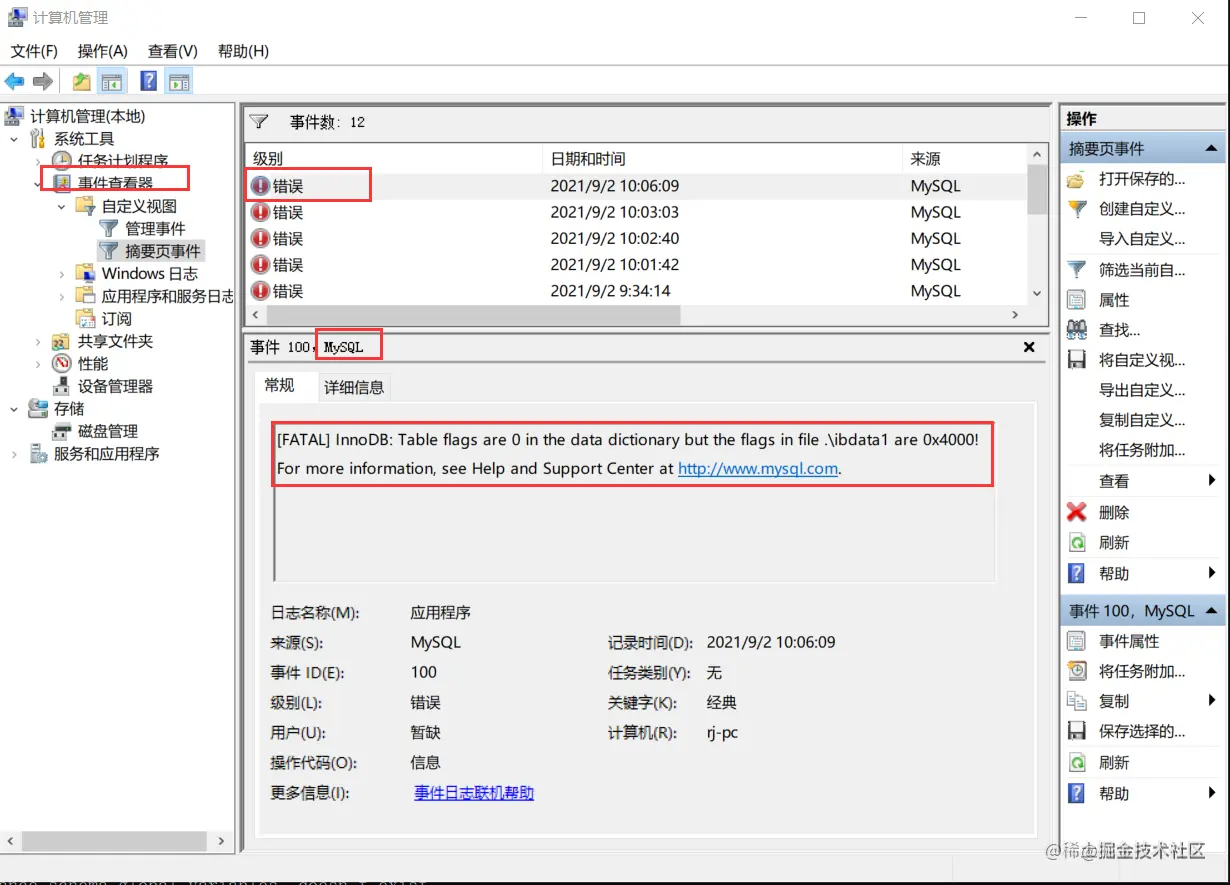Click 复制自定义... in actions pane

(x=1142, y=420)
